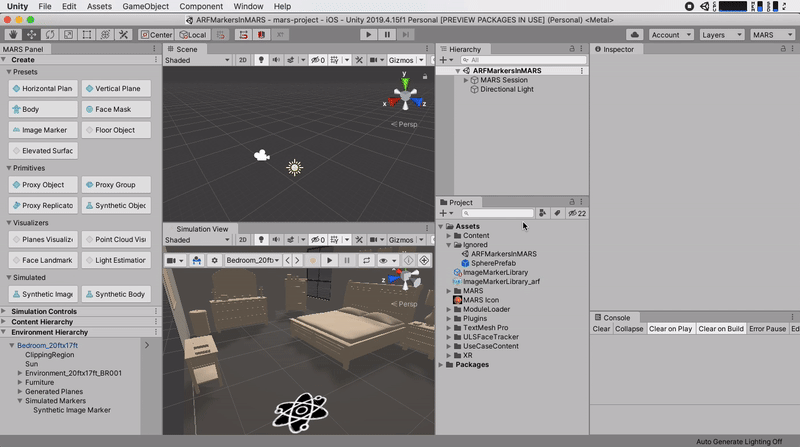Add a Proxy Object primitive
This screenshot has width=800, height=447.
coord(42,185)
